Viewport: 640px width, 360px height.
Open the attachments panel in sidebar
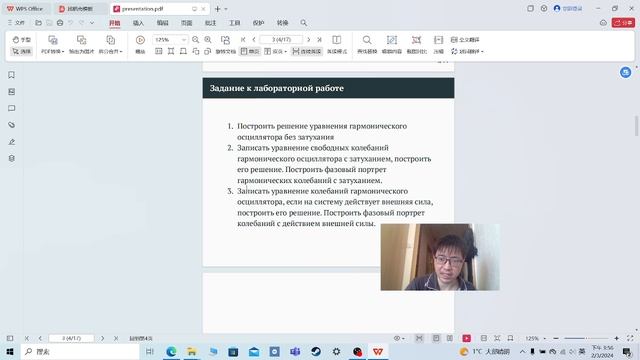click(x=11, y=125)
